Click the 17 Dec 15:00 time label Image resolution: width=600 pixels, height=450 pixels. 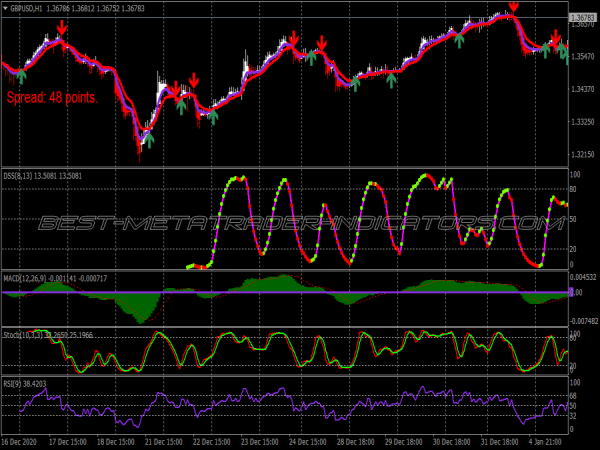click(67, 442)
